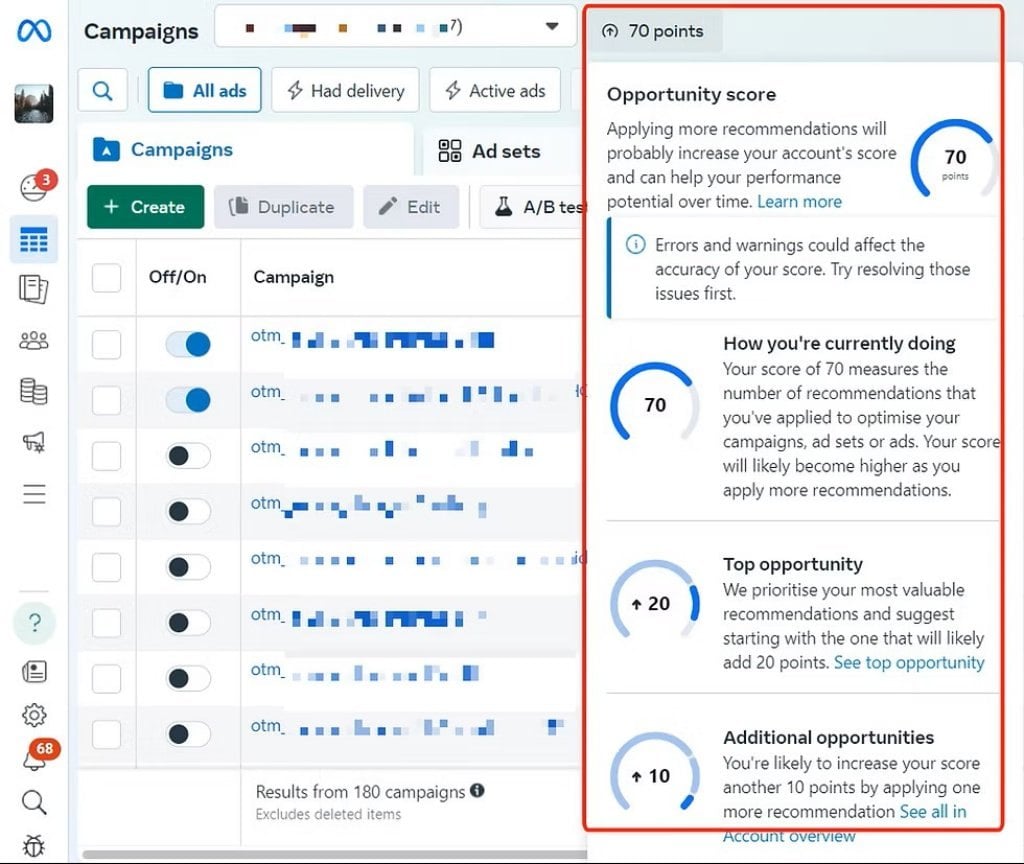
Task: Open the Settings gear icon
Action: (x=34, y=715)
